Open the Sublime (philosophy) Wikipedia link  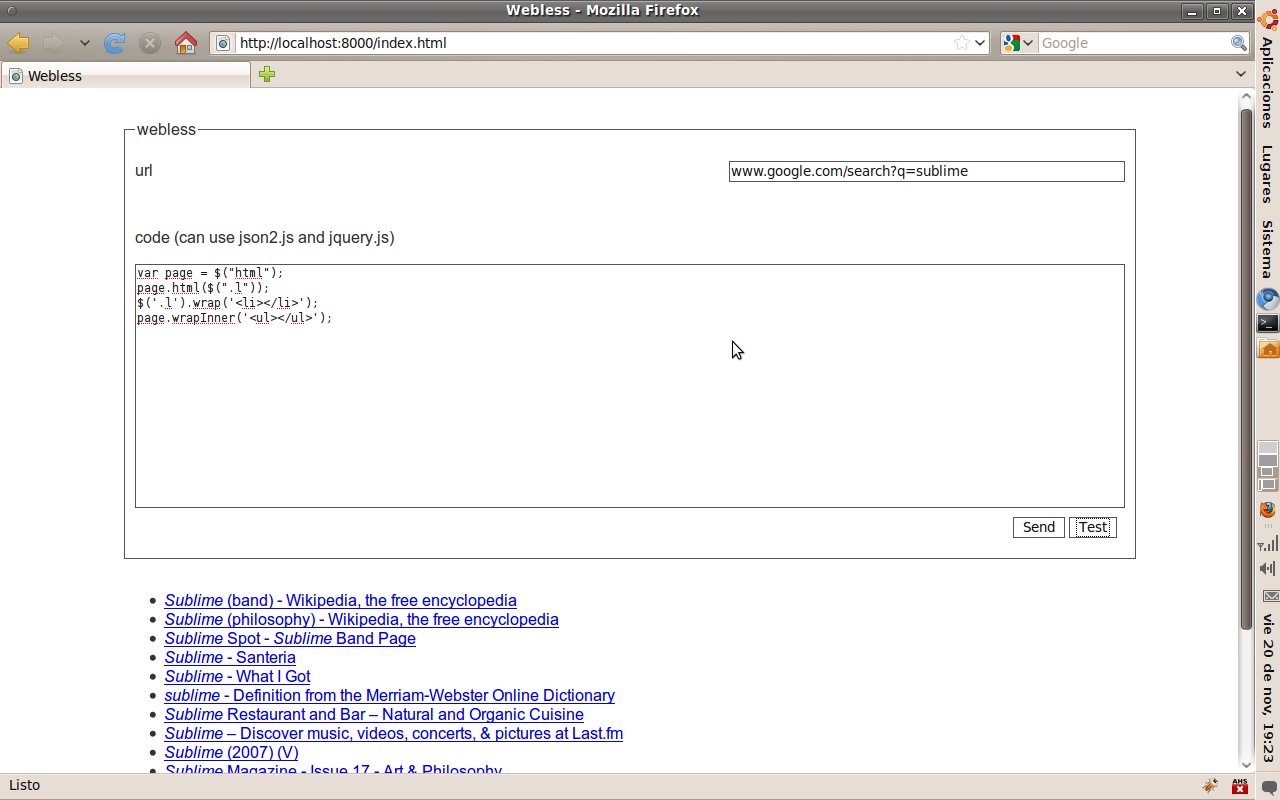(x=362, y=619)
